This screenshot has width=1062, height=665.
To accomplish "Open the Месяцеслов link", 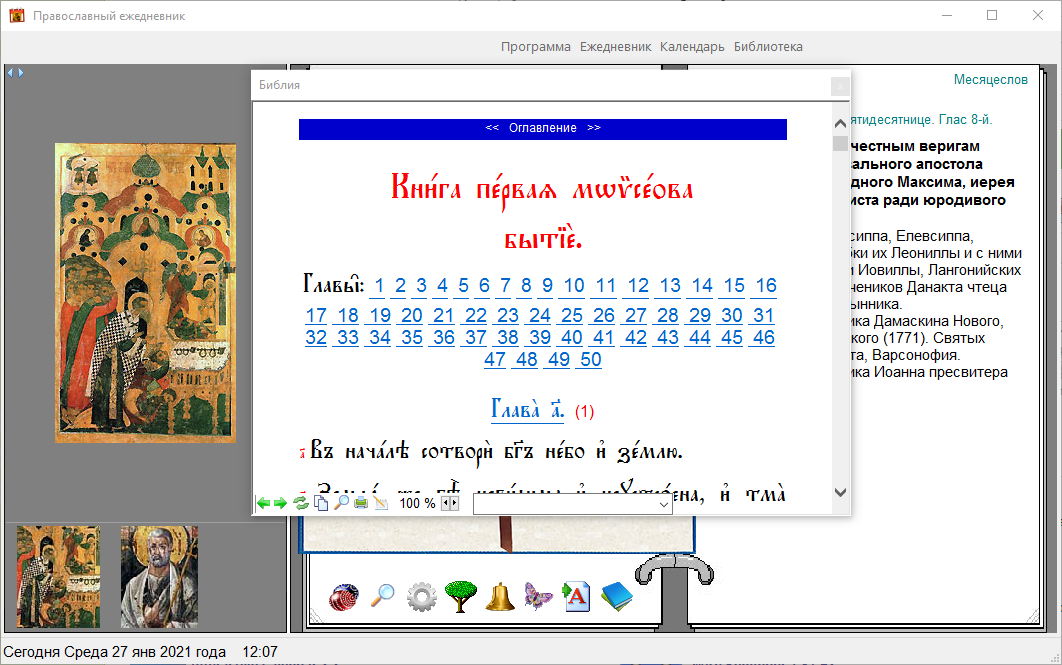I will pos(990,79).
